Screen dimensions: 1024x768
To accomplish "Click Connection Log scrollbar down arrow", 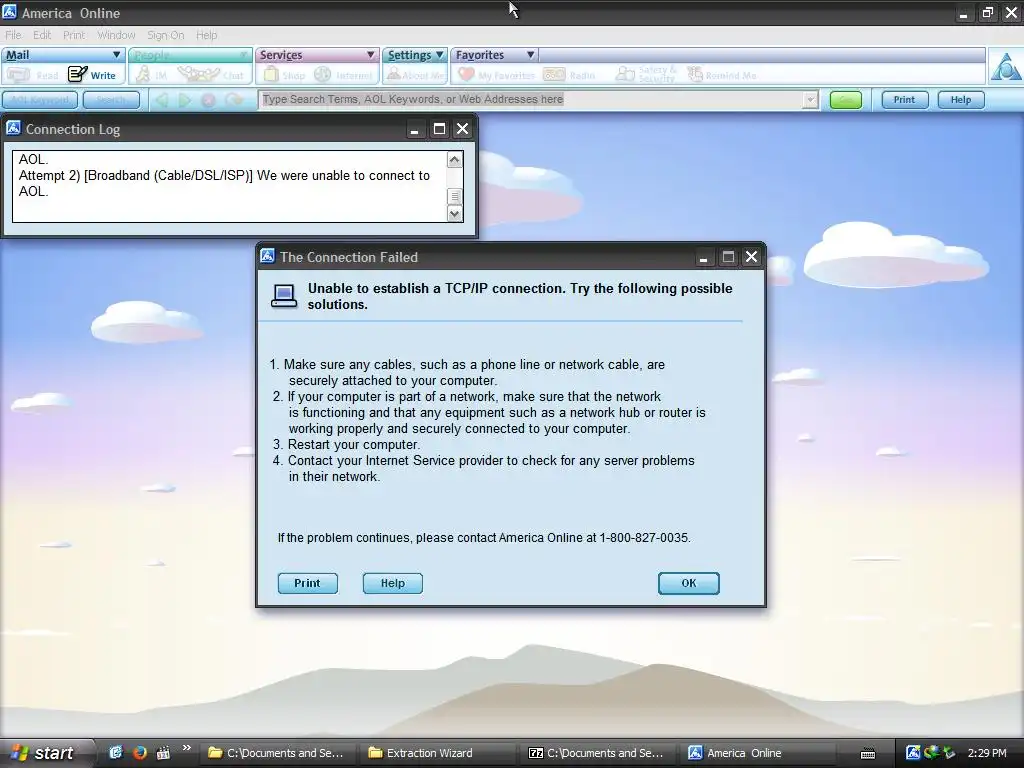I will click(455, 214).
